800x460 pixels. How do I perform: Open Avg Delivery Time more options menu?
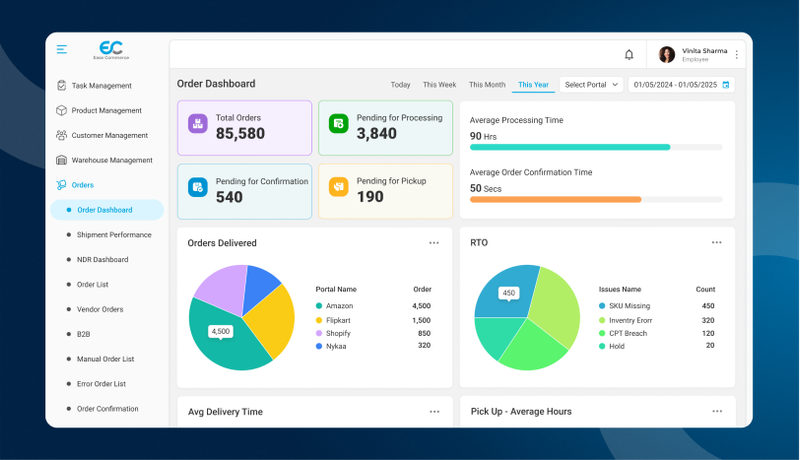(435, 412)
